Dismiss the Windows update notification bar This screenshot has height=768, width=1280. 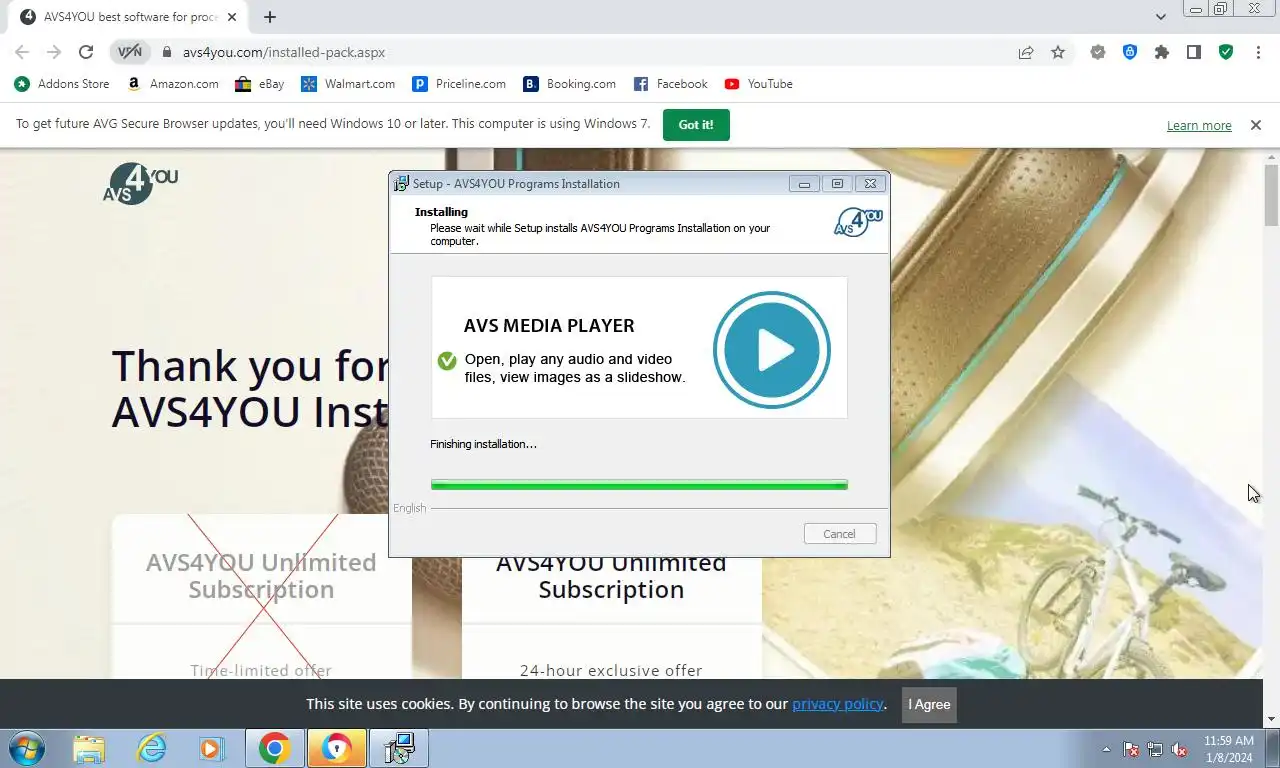(x=1255, y=125)
